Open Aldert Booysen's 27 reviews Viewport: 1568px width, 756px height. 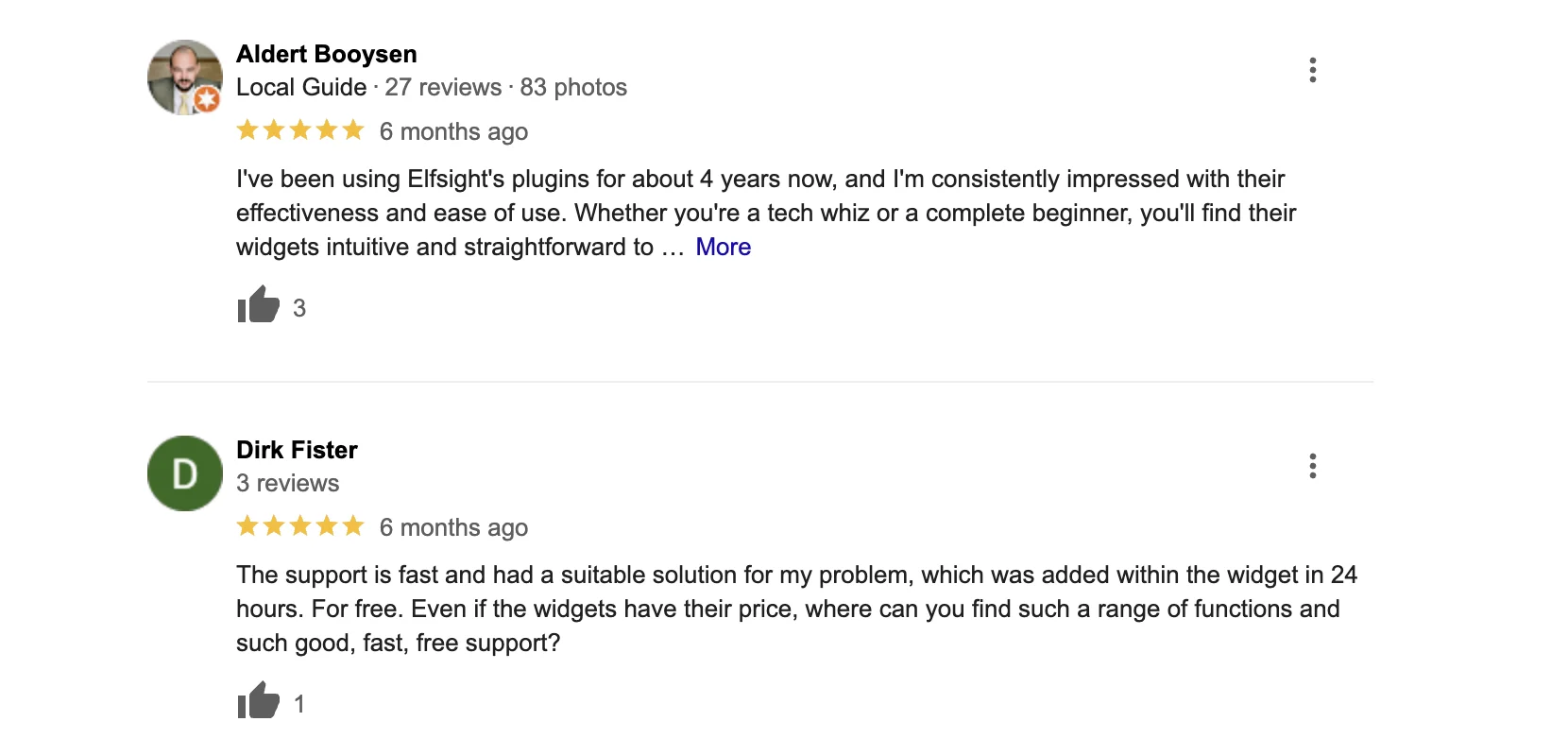[443, 87]
